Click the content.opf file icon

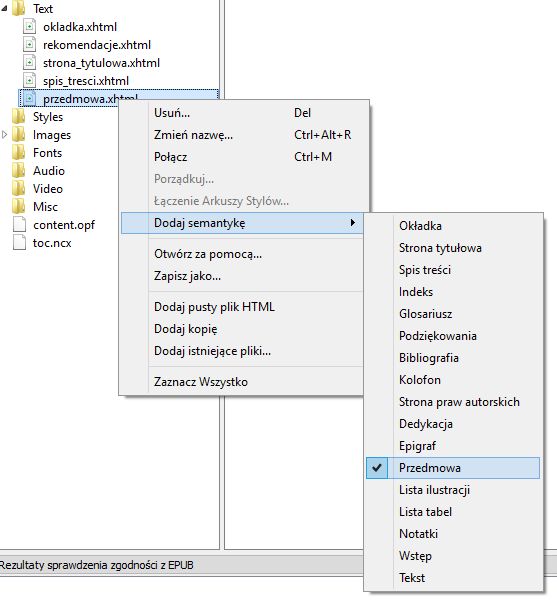[19, 225]
